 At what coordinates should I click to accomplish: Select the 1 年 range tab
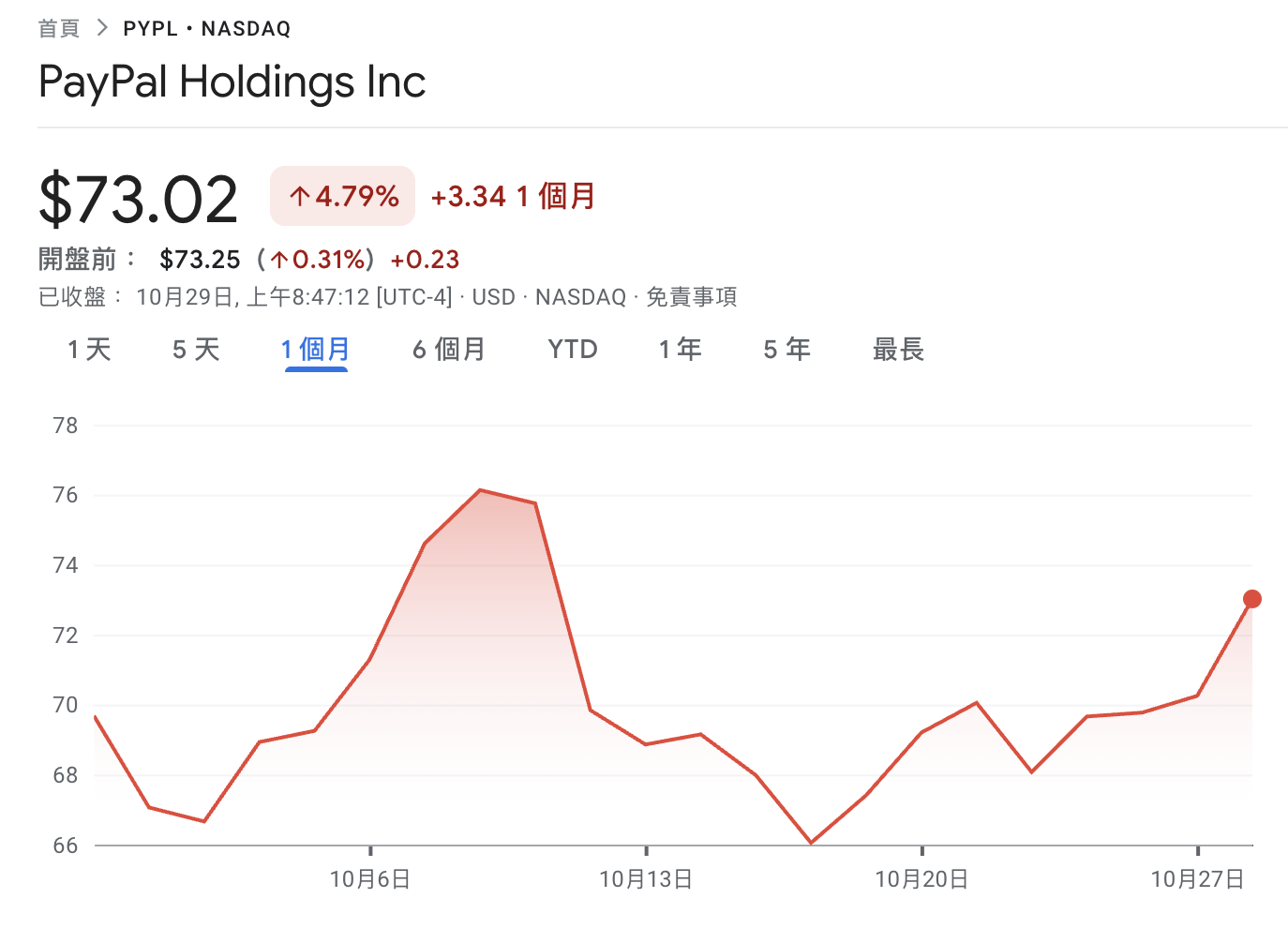tap(680, 350)
